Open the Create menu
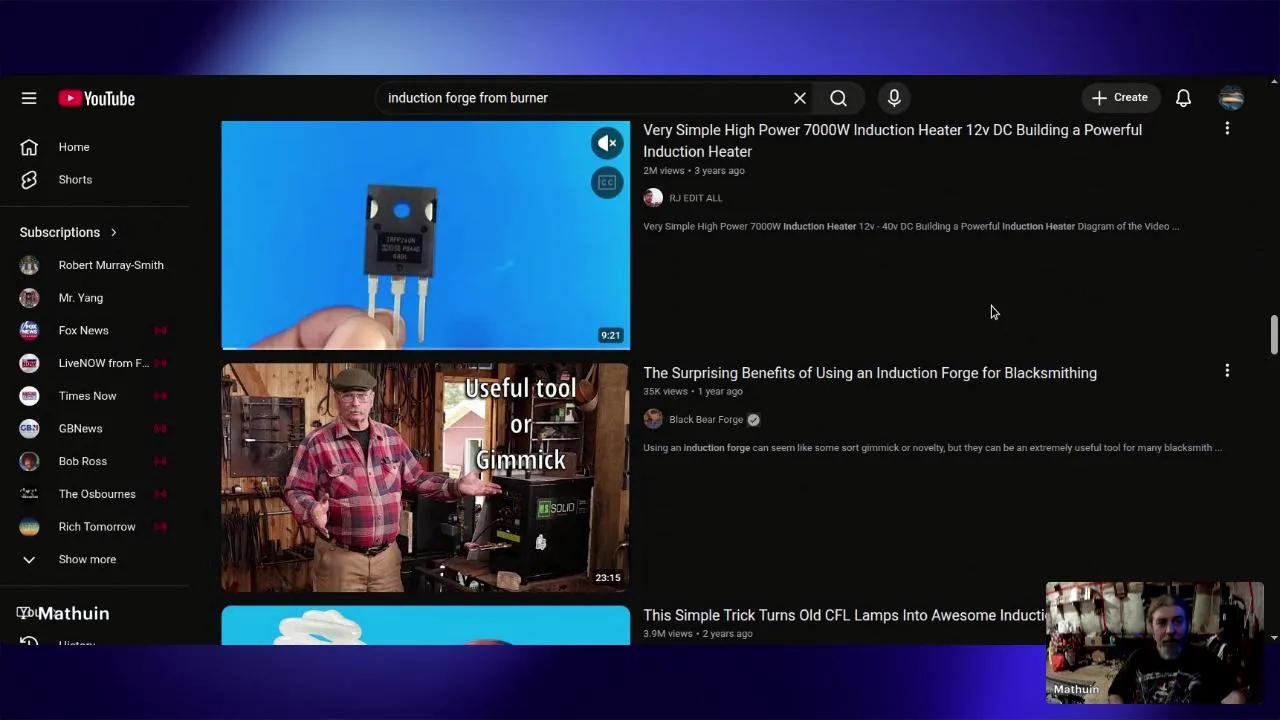Screen dimensions: 1280x720 (x=1120, y=97)
